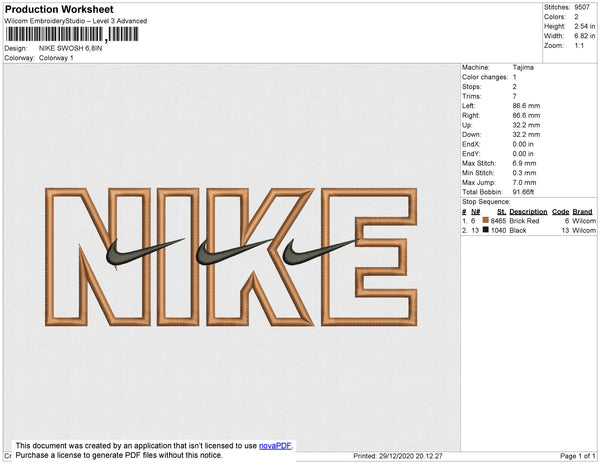The height and width of the screenshot is (464, 600).
Task: Click the 'Brand' column header
Action: pos(582,212)
